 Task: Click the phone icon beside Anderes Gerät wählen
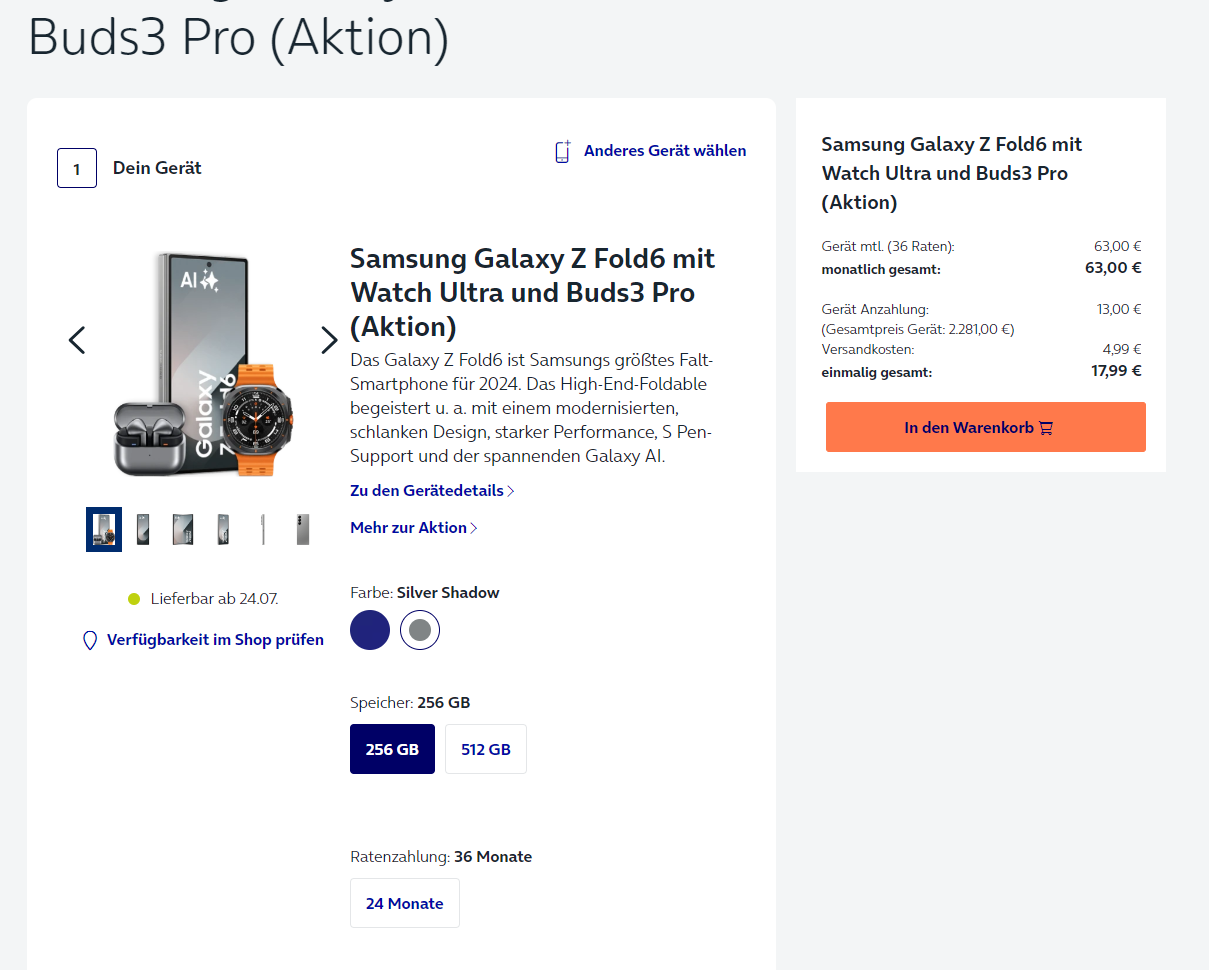563,151
